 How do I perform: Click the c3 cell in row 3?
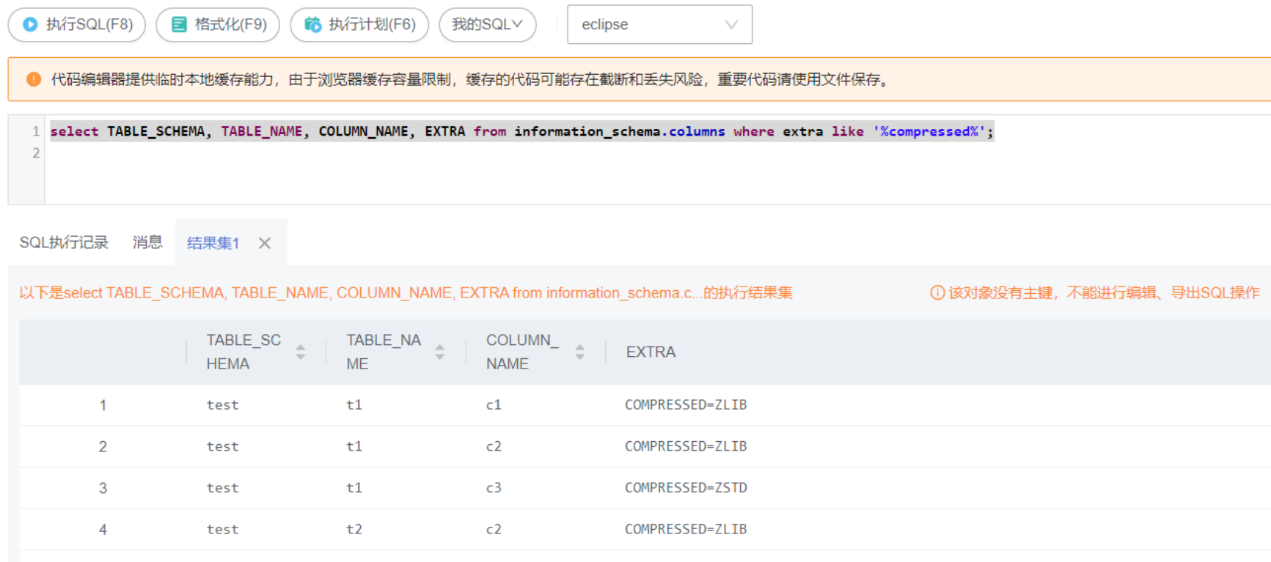(x=494, y=488)
